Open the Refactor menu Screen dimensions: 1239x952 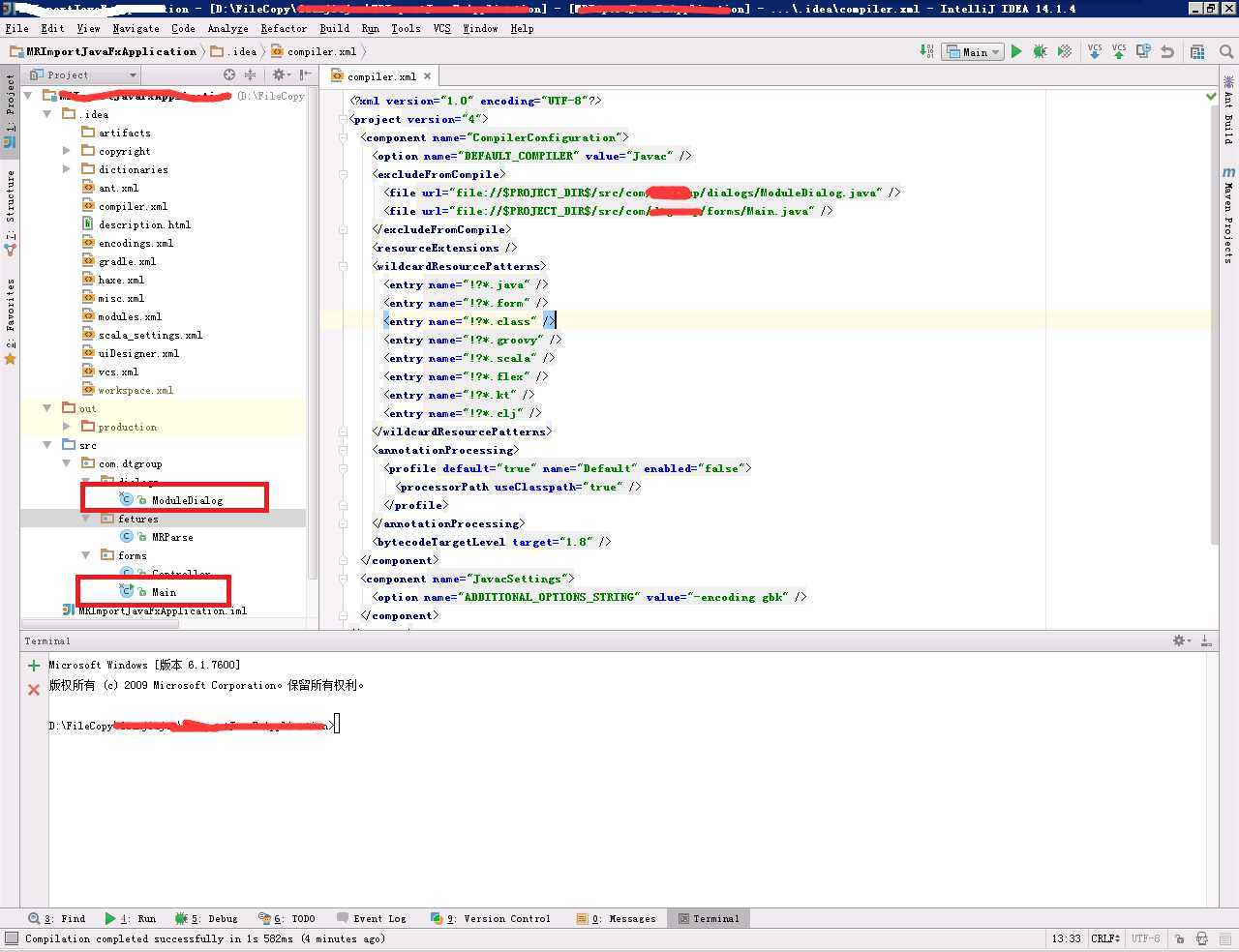coord(283,28)
